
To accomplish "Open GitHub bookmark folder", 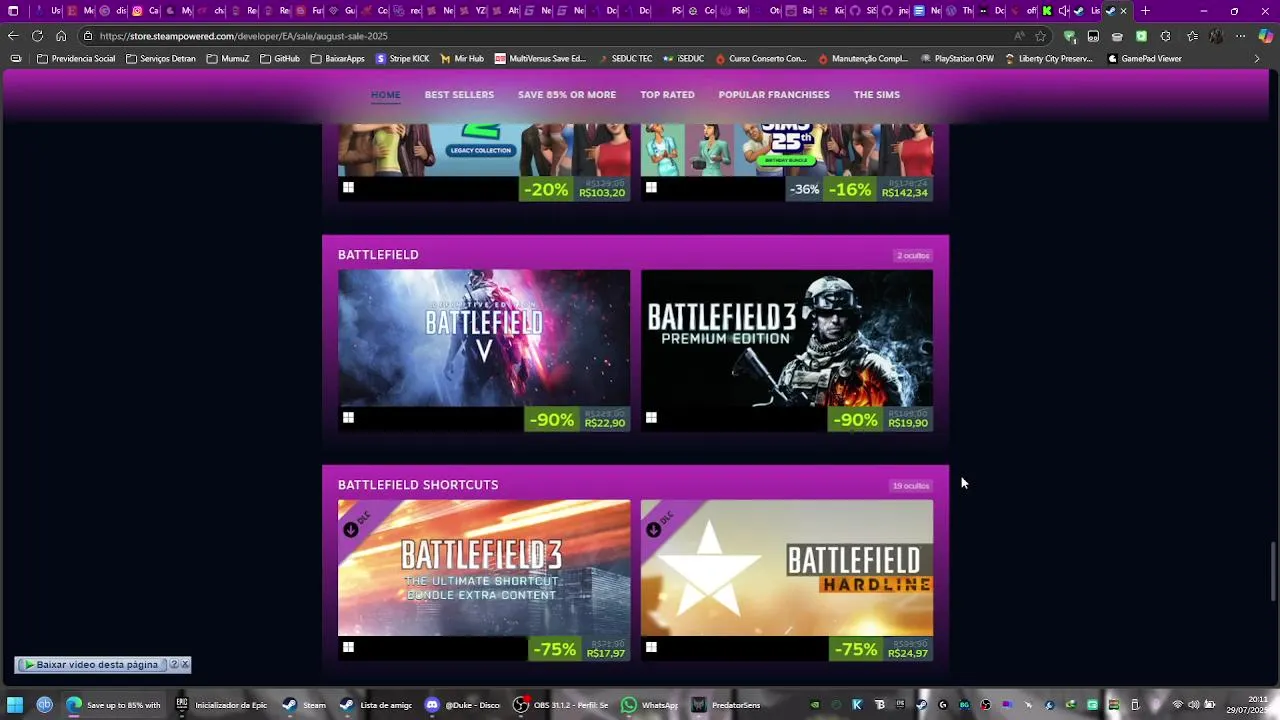I will (280, 59).
